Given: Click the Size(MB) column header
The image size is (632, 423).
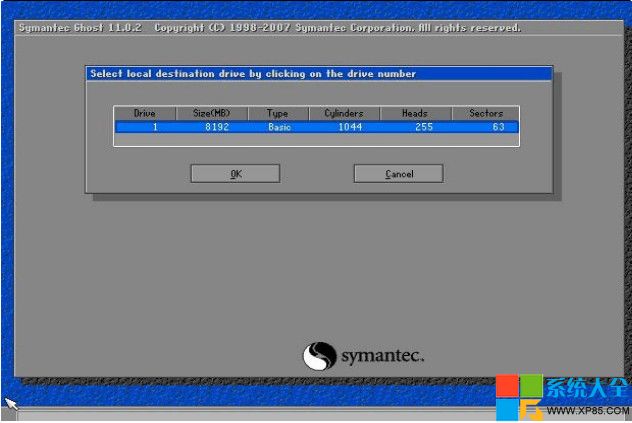Looking at the screenshot, I should tap(212, 113).
